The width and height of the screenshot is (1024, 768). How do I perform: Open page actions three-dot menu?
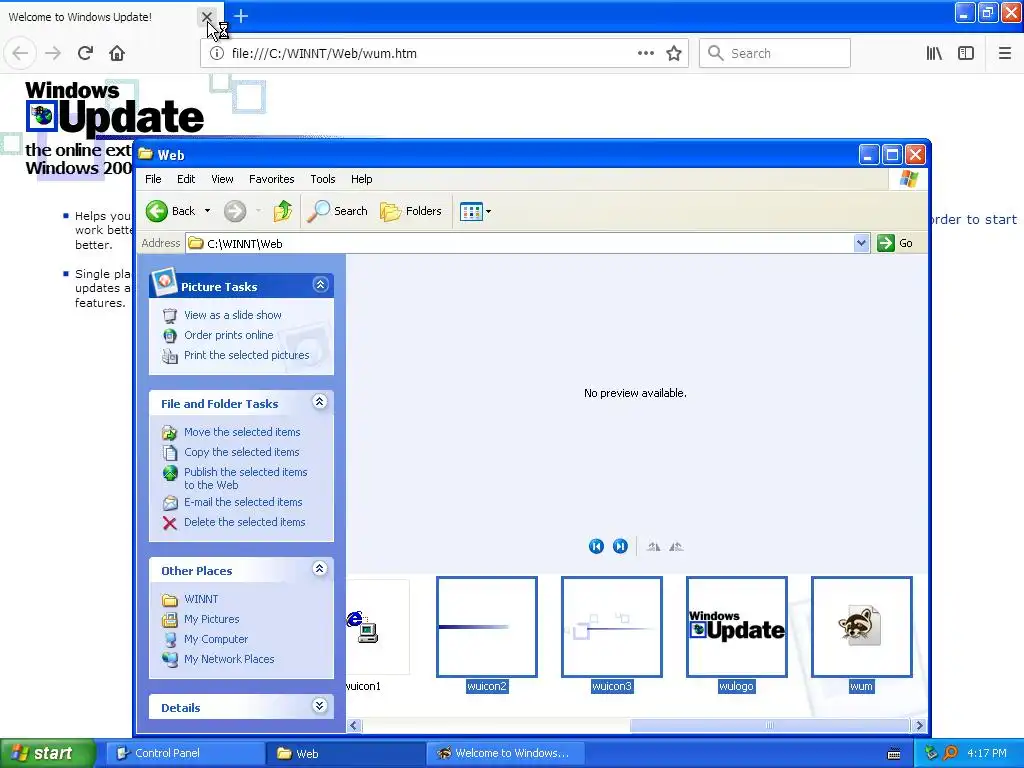(x=646, y=53)
